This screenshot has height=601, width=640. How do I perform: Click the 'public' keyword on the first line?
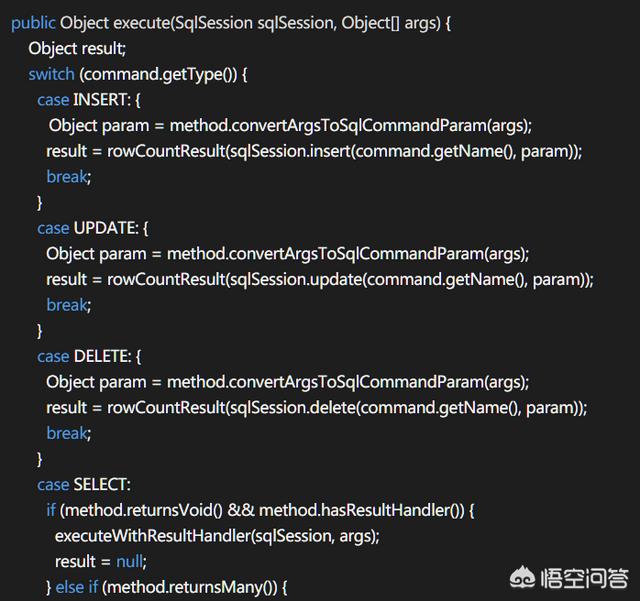(33, 23)
